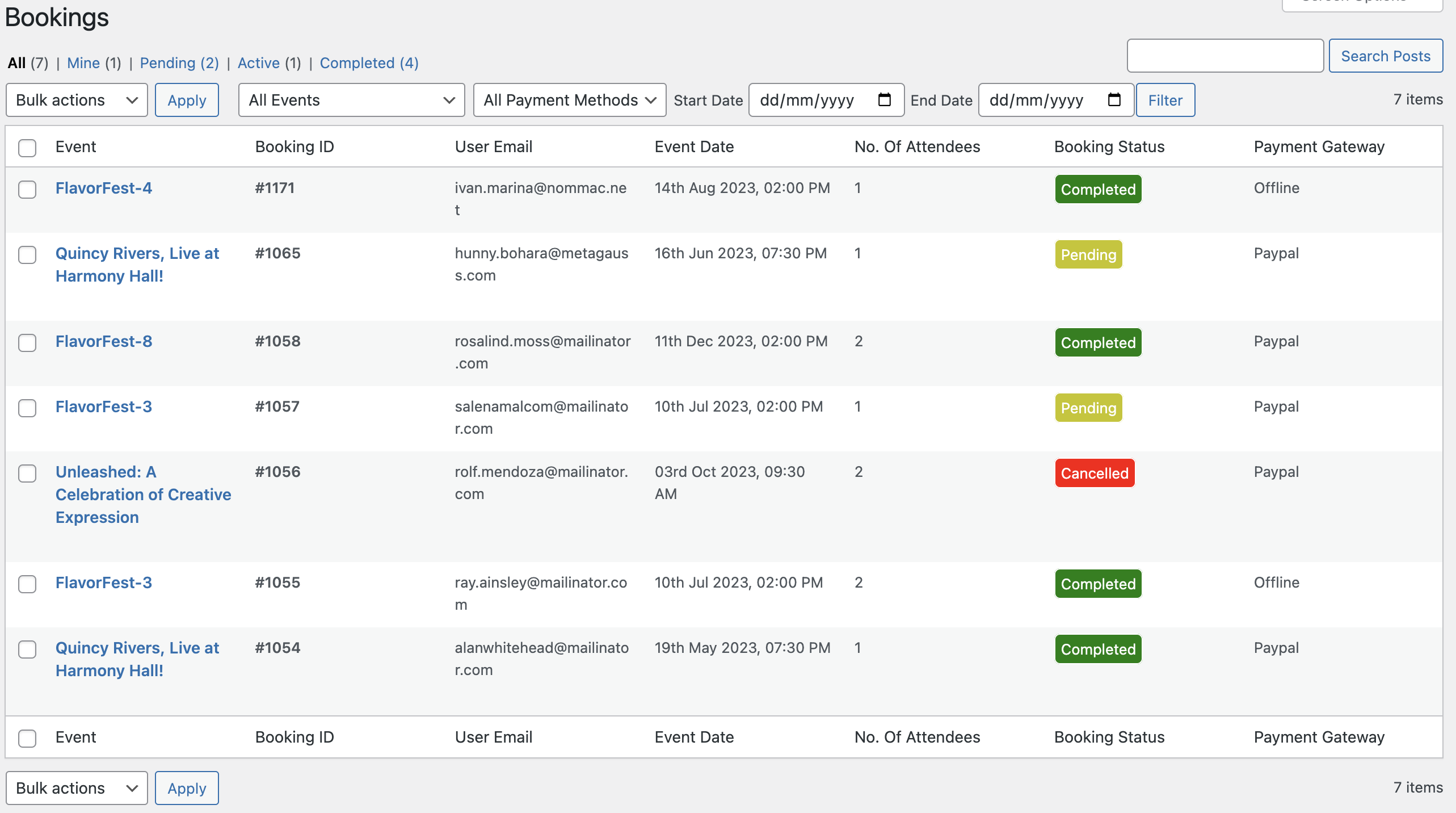Check the FlavorFest-4 booking row checkbox

point(27,189)
